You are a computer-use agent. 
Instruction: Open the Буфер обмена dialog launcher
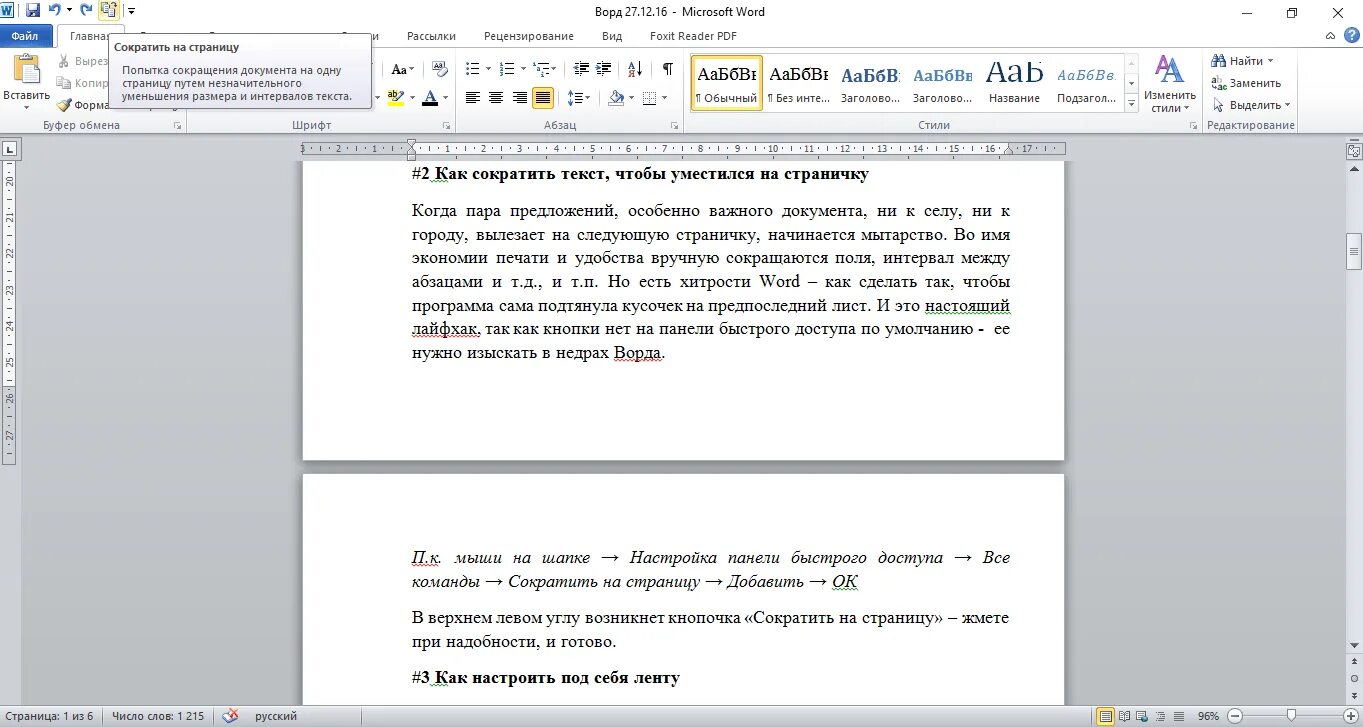click(x=178, y=126)
